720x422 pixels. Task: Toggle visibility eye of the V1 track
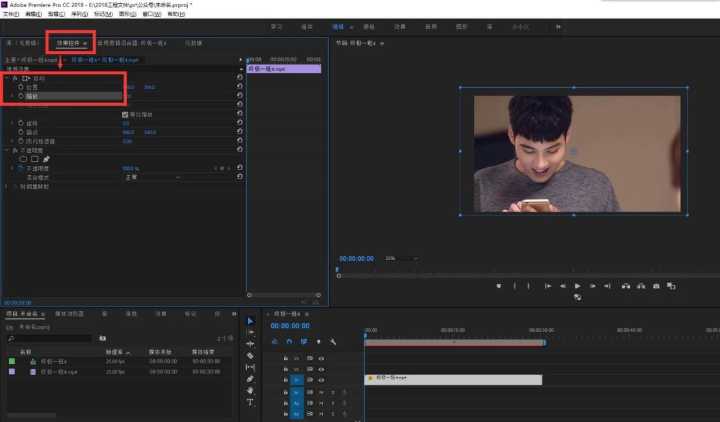click(x=322, y=380)
